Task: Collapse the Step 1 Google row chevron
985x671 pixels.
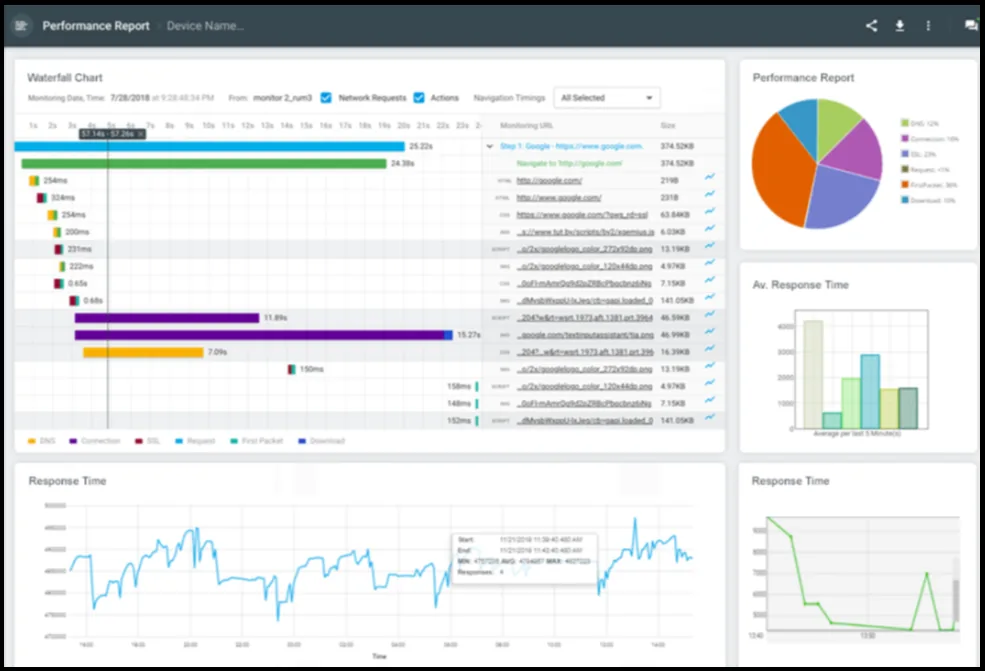Action: (x=489, y=146)
